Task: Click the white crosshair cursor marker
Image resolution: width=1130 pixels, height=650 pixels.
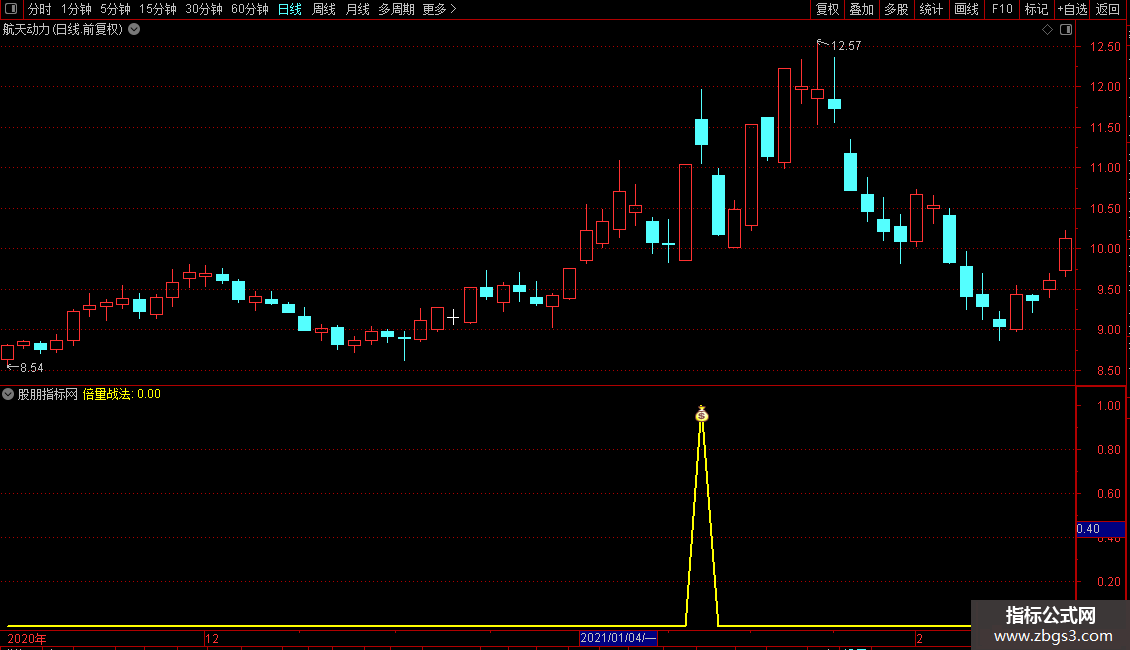Action: tap(453, 317)
